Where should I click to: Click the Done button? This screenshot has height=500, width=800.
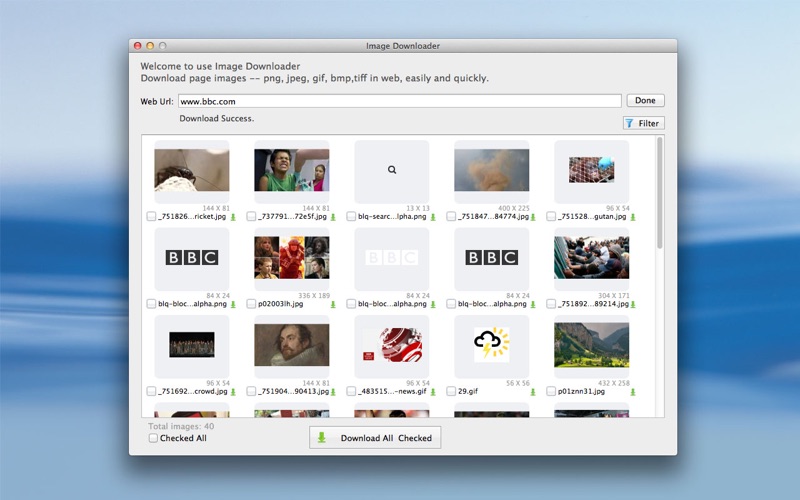coord(645,101)
